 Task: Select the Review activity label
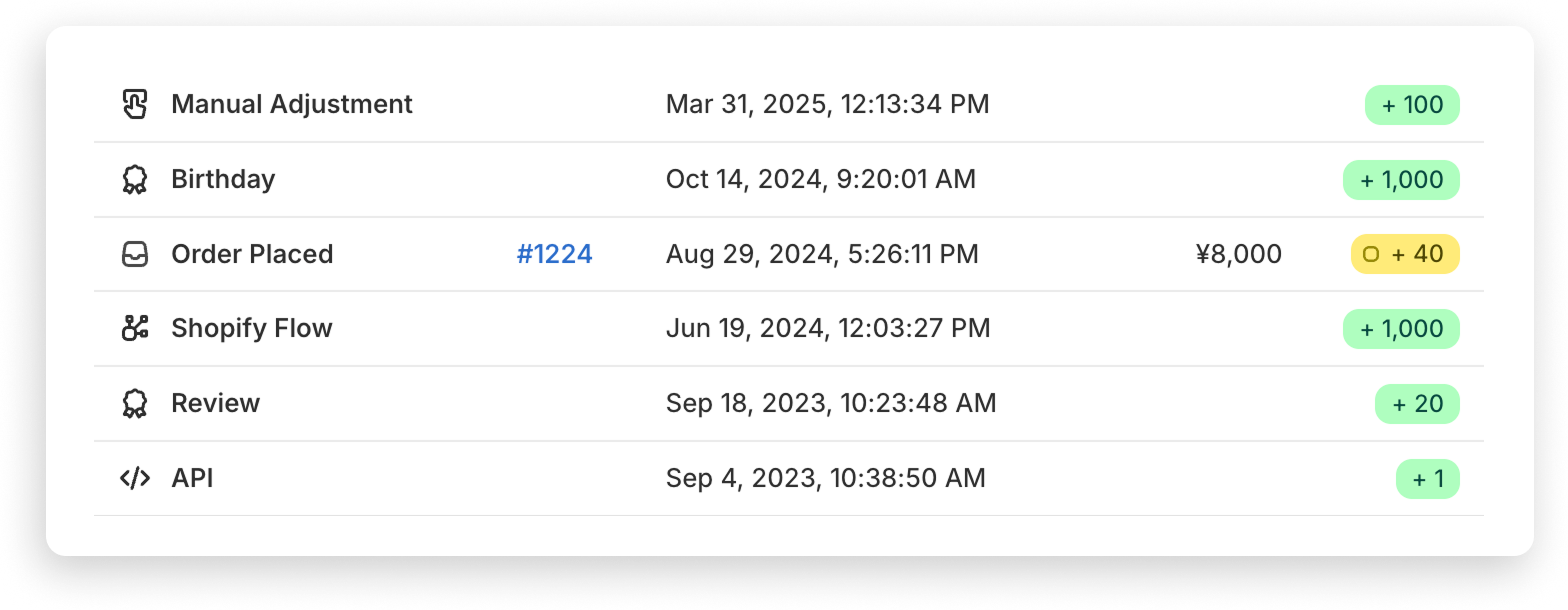click(x=215, y=403)
